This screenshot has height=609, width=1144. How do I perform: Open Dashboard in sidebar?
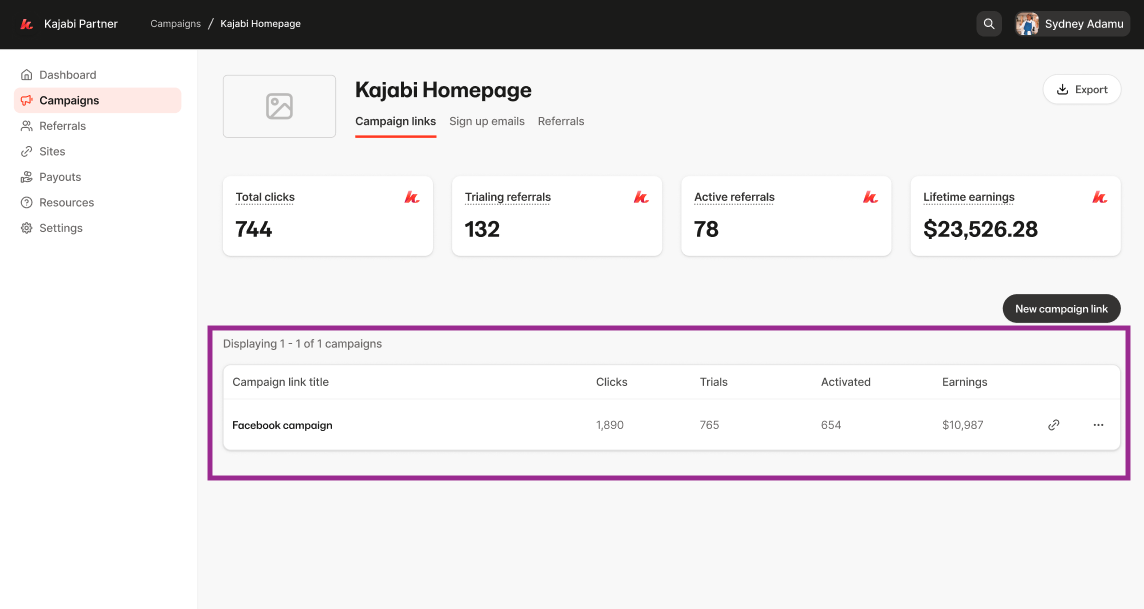coord(98,74)
